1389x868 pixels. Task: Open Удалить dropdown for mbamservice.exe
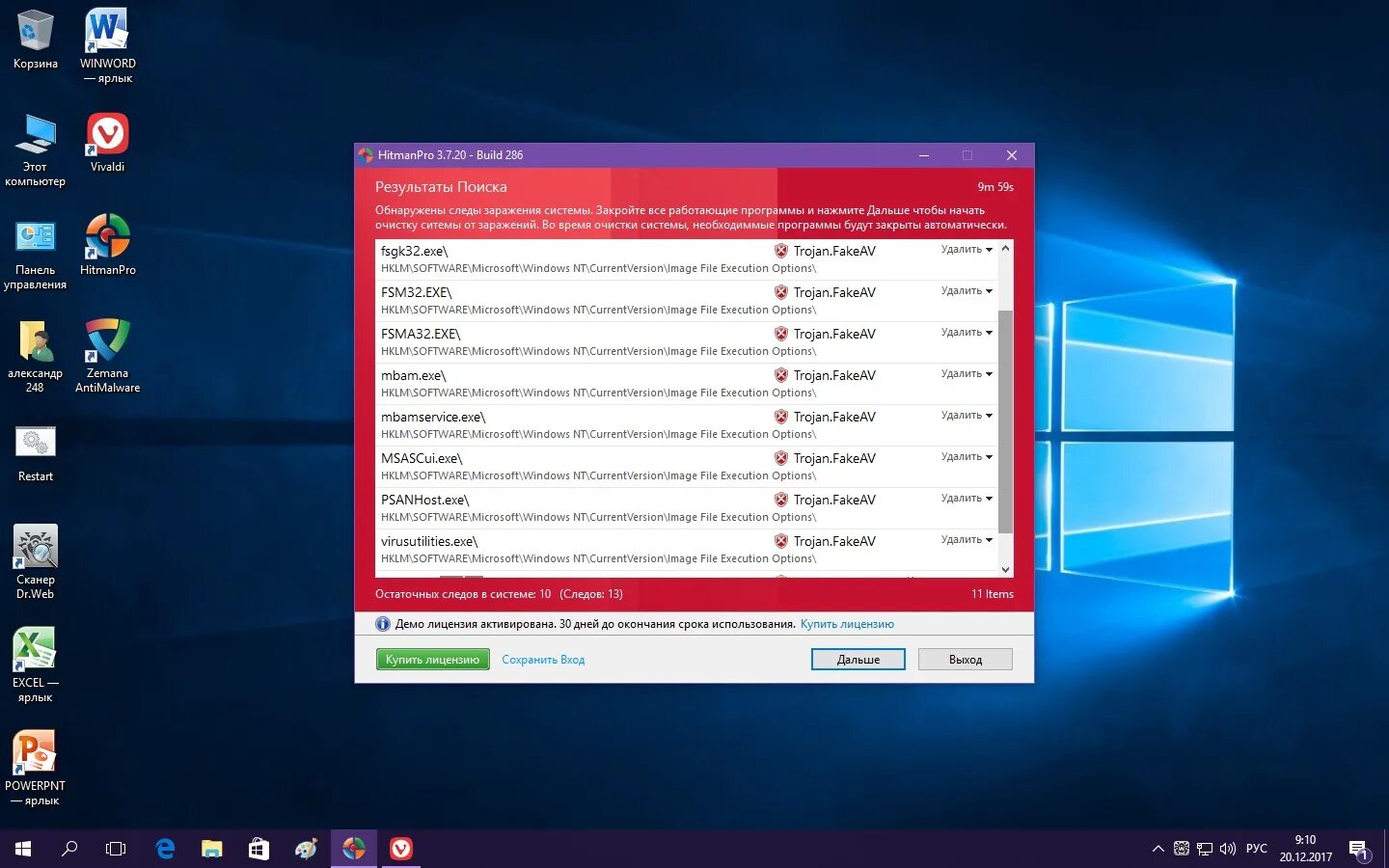coord(967,416)
